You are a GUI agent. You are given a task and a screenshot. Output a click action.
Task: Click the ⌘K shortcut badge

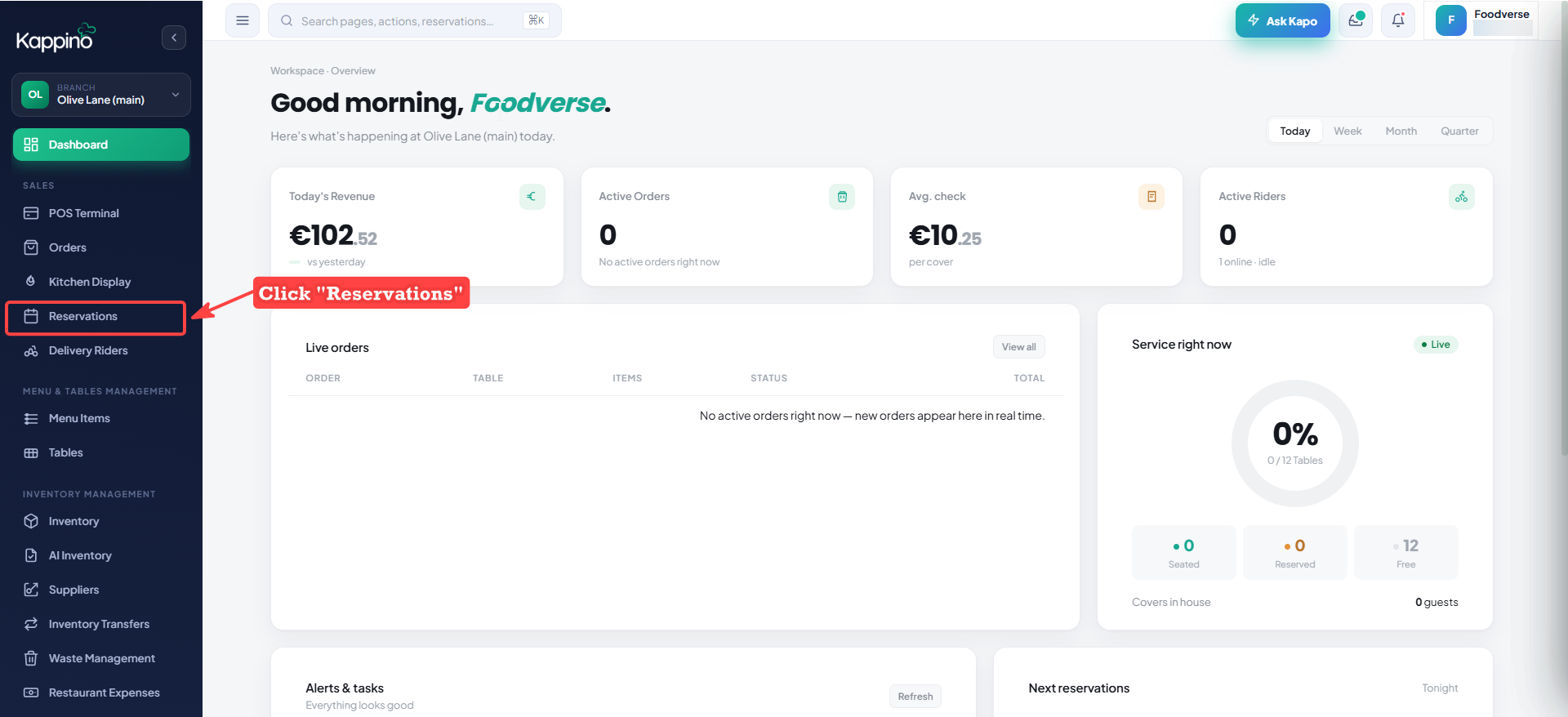pos(537,20)
